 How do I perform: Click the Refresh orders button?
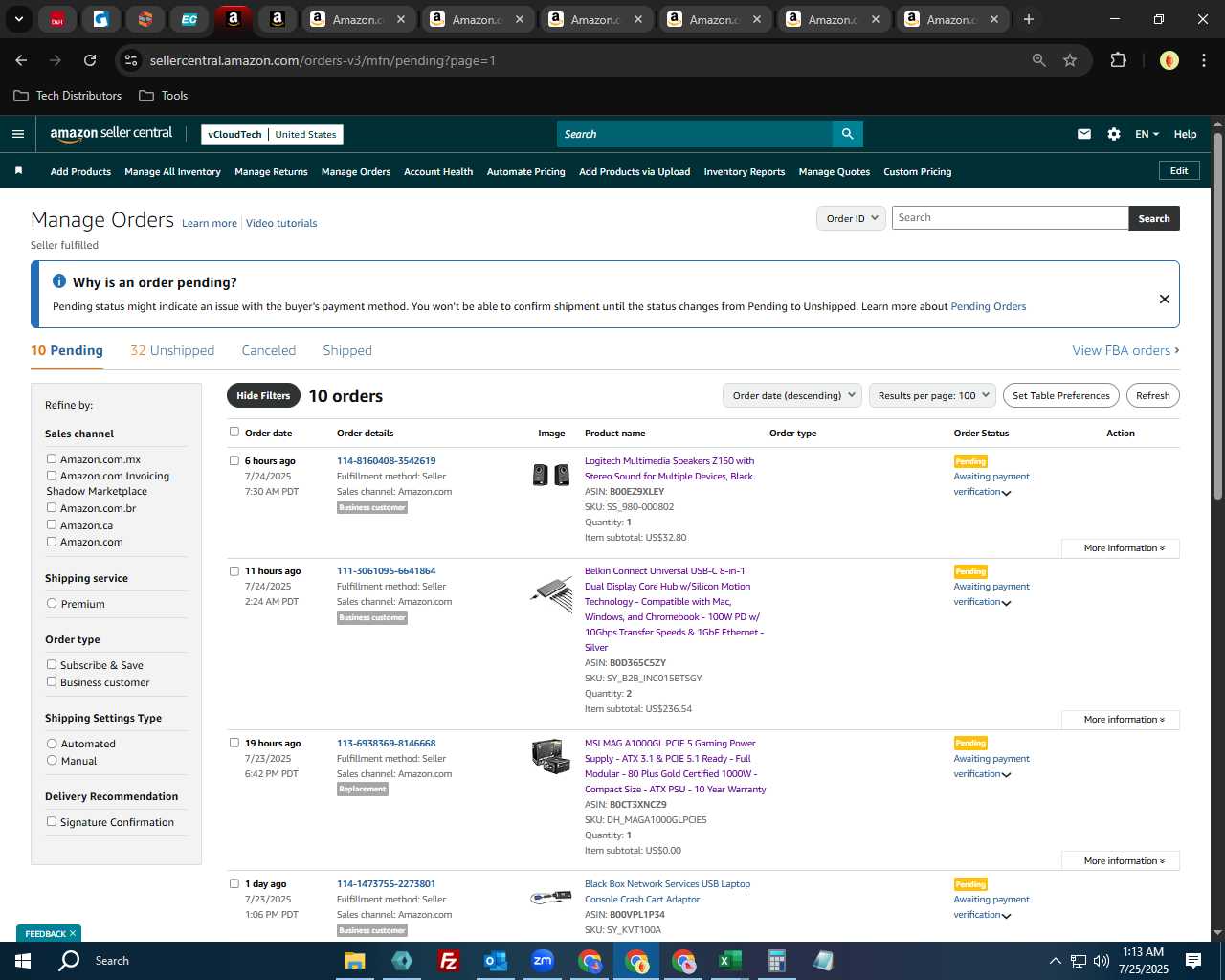pos(1152,395)
